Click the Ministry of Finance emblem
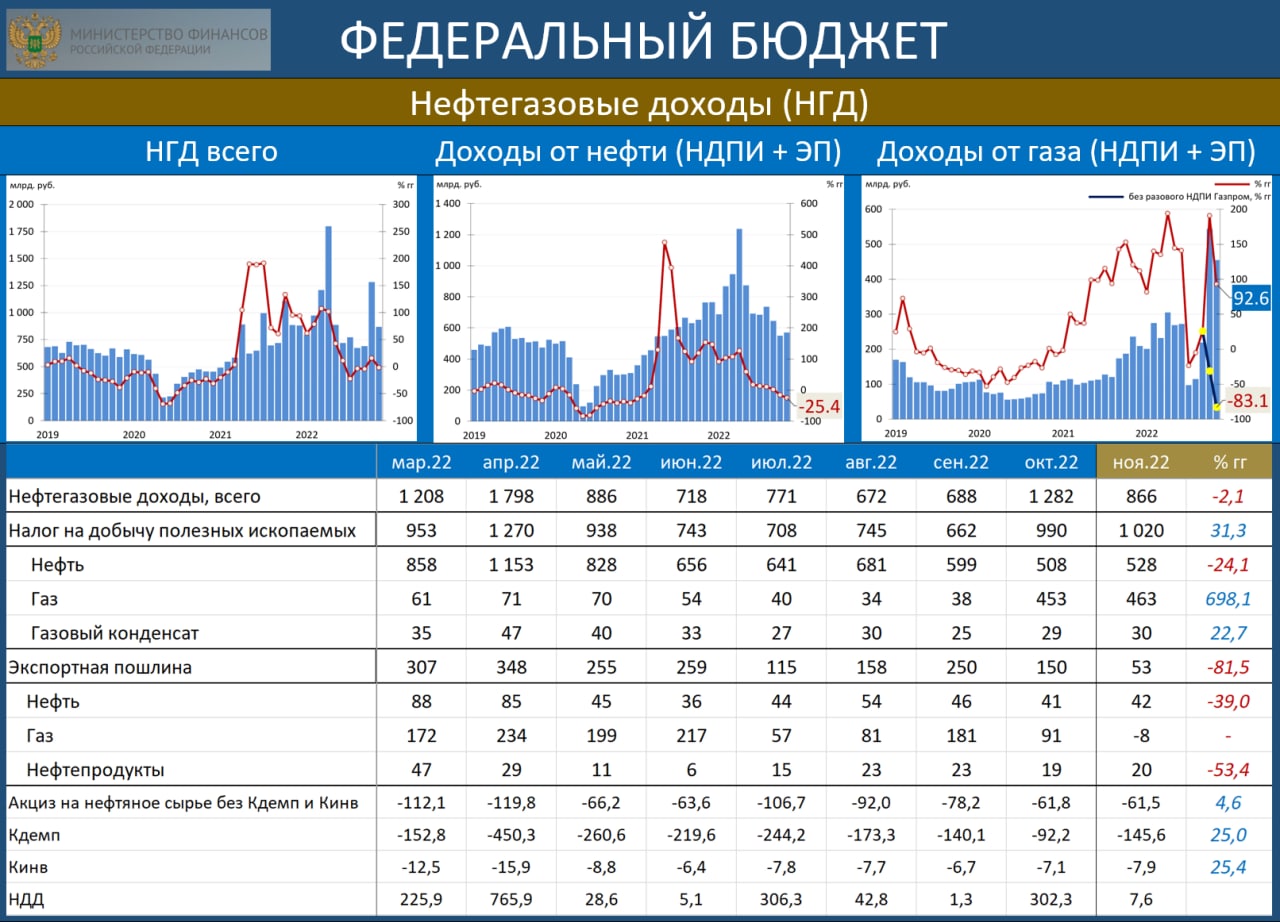 [35, 40]
